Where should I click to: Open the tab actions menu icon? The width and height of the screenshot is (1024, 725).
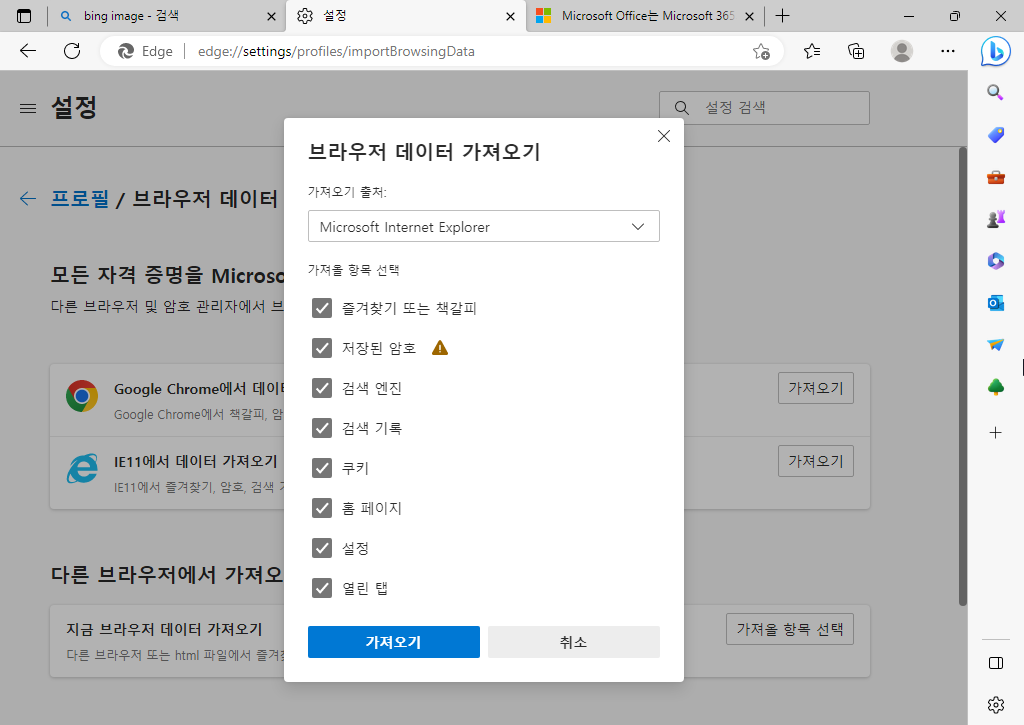(24, 16)
